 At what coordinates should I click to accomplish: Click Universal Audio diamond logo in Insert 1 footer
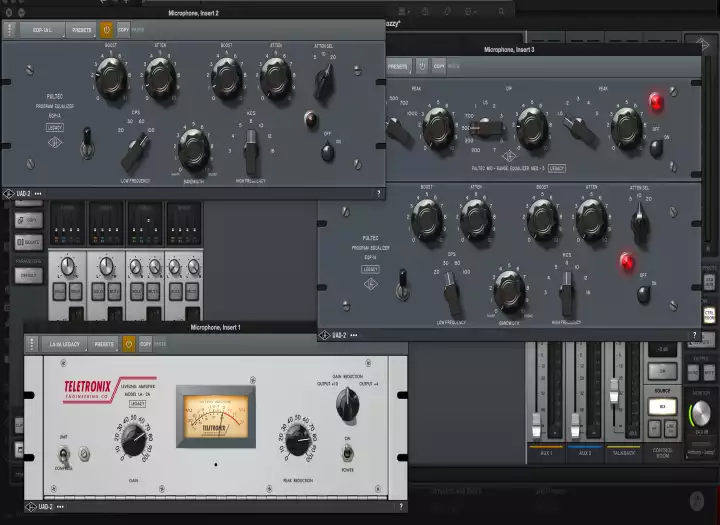[x=31, y=507]
